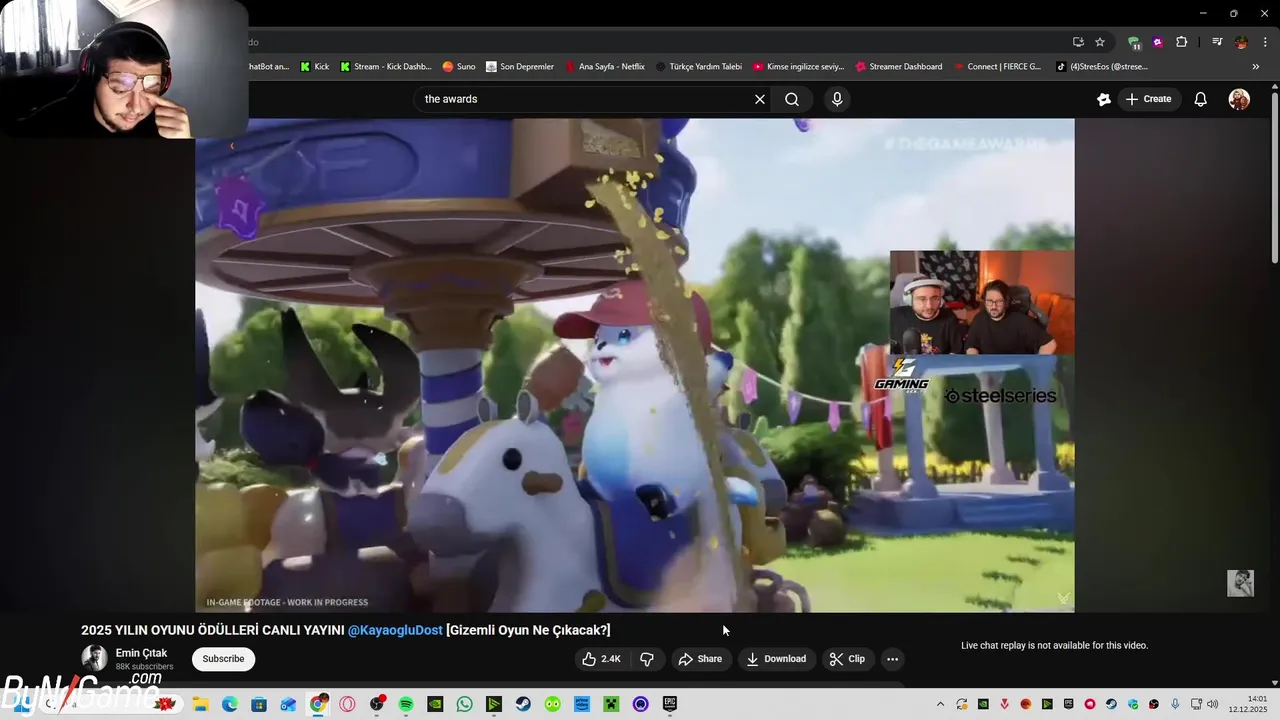Image resolution: width=1280 pixels, height=720 pixels.
Task: Like the video with 2.4K likes
Action: click(601, 659)
